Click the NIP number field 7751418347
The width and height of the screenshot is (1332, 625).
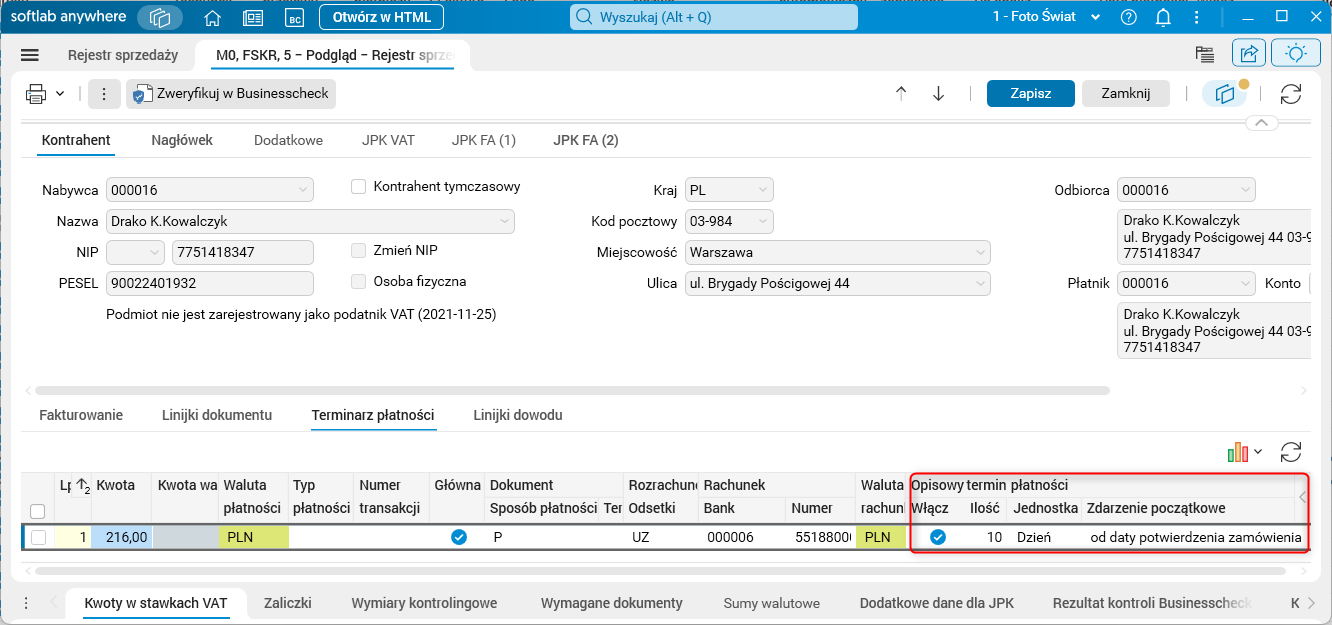243,253
